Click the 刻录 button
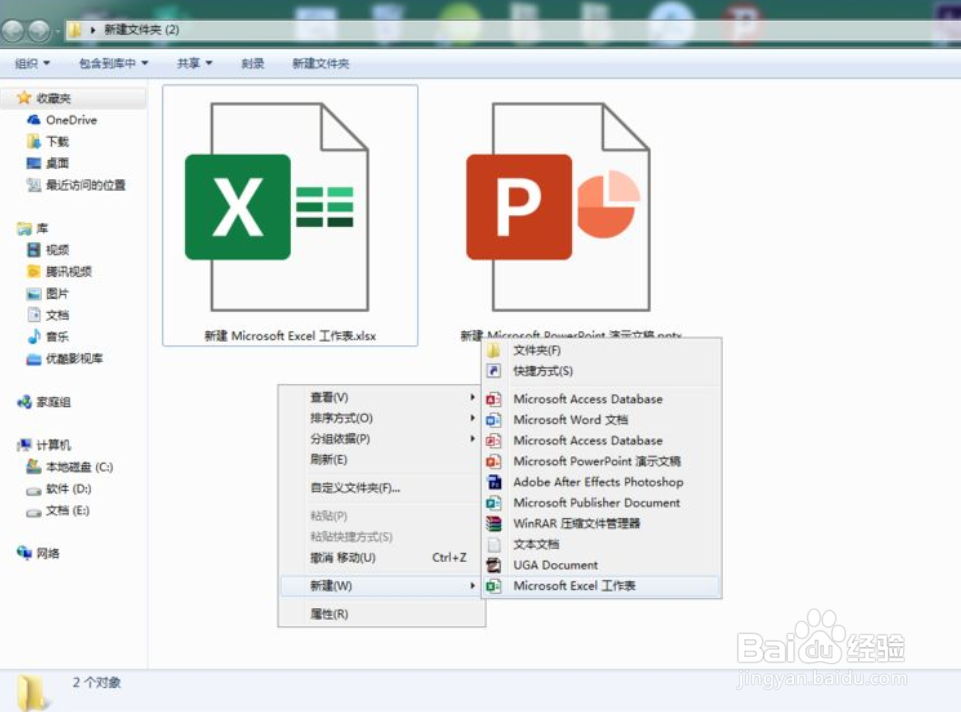Image resolution: width=961 pixels, height=712 pixels. 253,62
